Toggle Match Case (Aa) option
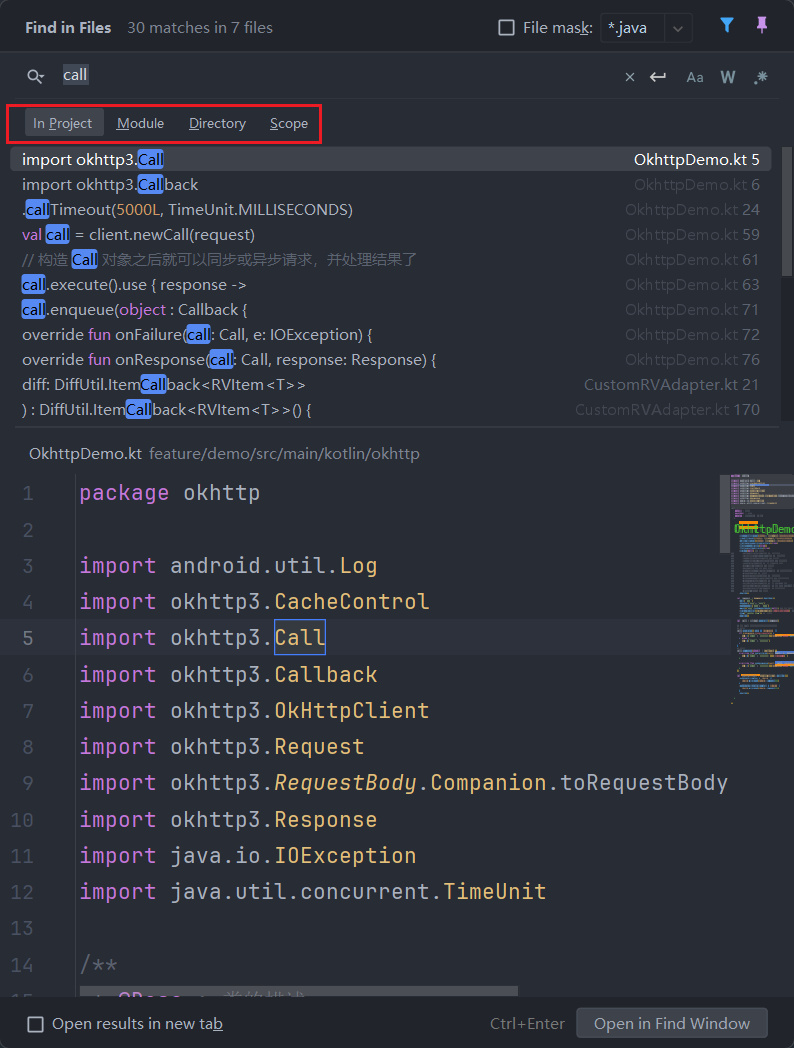Screen dimensions: 794x1048 [694, 77]
